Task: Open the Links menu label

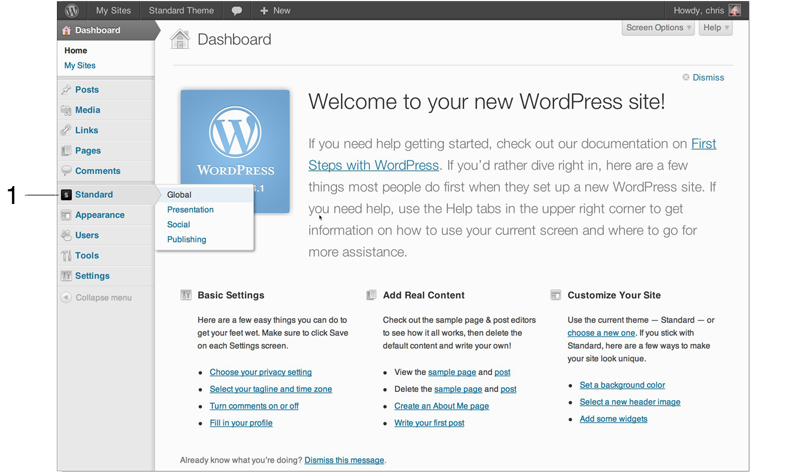Action: point(87,131)
